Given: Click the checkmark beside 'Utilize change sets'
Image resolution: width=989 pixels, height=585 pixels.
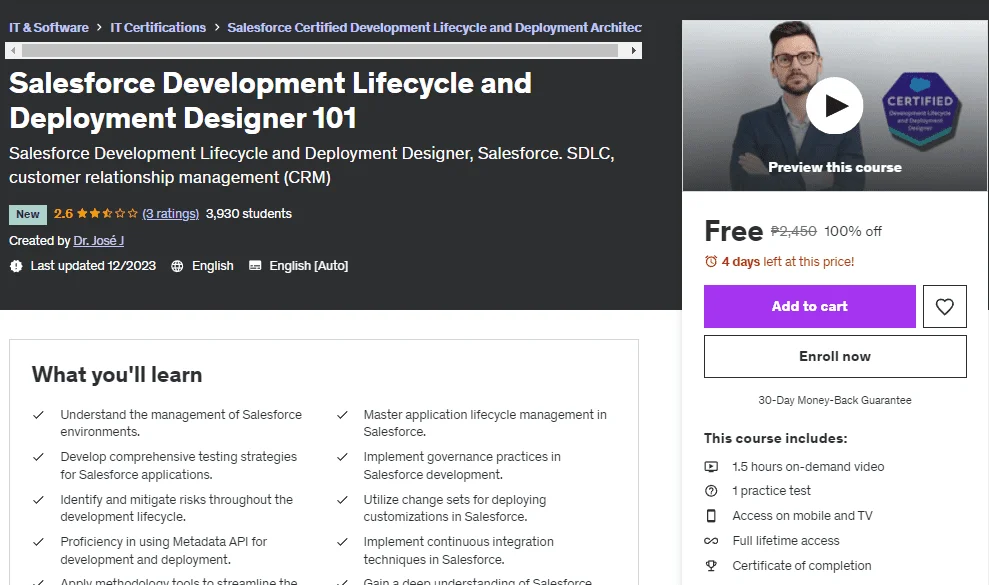Looking at the screenshot, I should coord(342,500).
